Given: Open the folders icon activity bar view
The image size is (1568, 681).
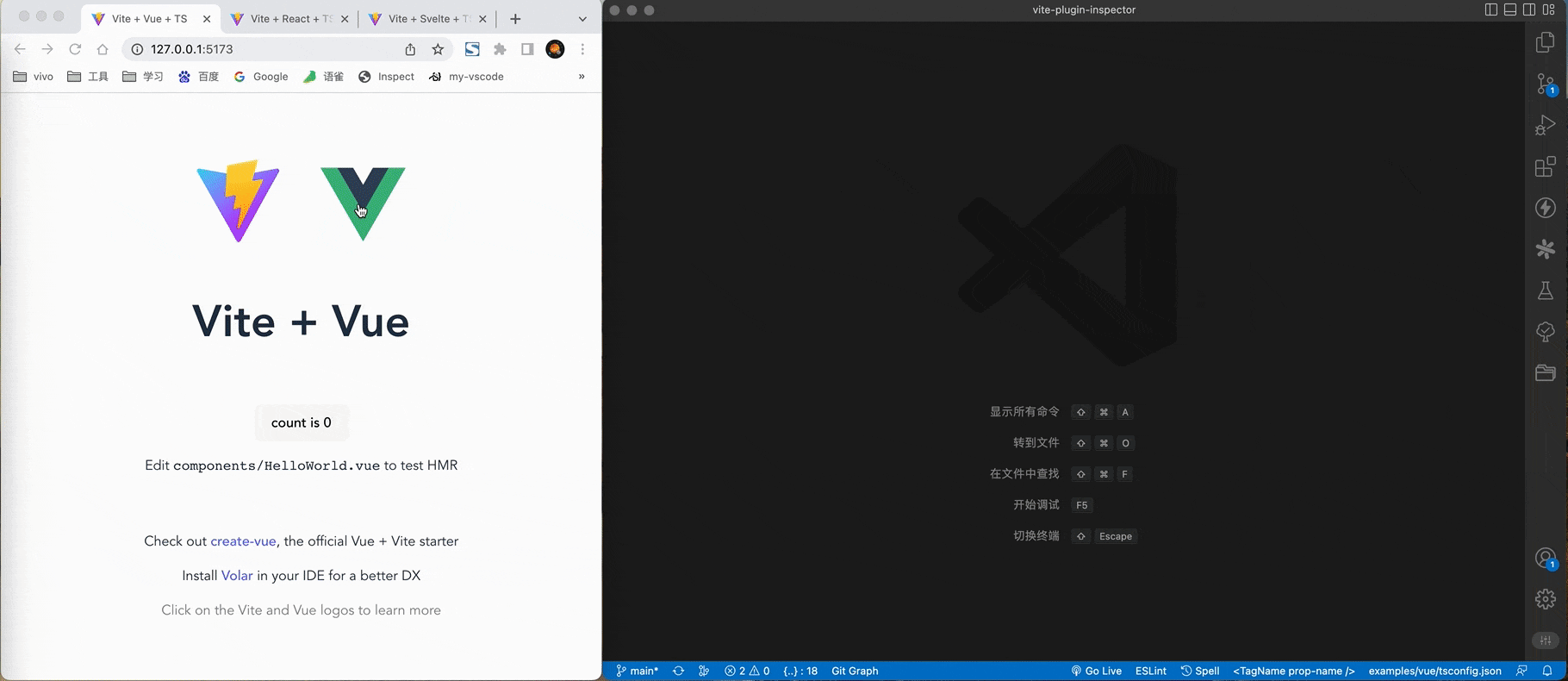Looking at the screenshot, I should [1546, 372].
